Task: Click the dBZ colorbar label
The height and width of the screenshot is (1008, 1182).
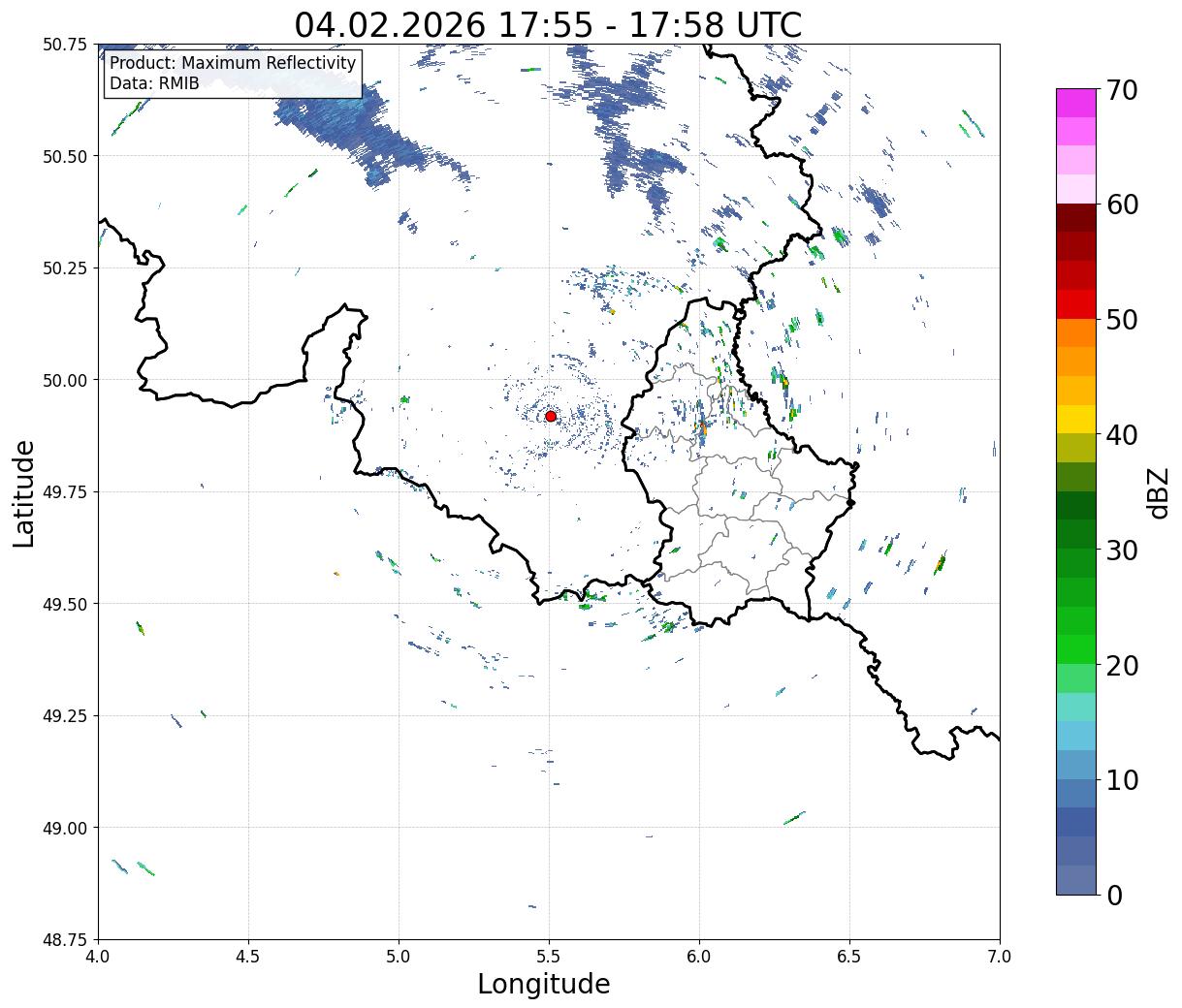Action: [x=1158, y=491]
